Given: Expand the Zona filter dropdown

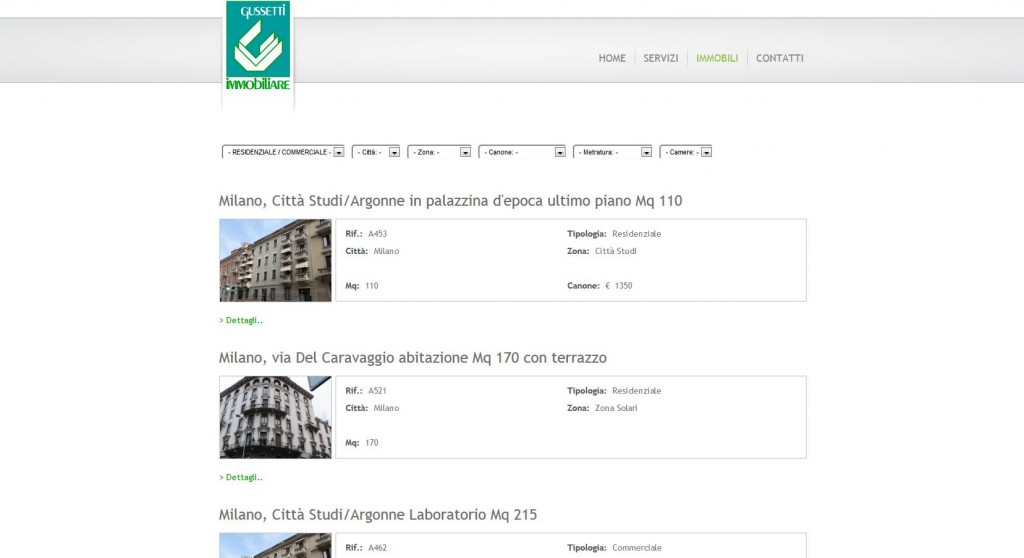Looking at the screenshot, I should tap(439, 152).
